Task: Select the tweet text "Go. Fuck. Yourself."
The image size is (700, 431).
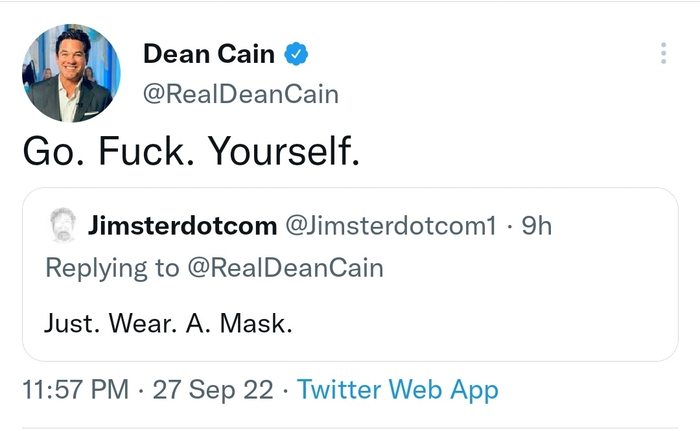Action: (189, 151)
